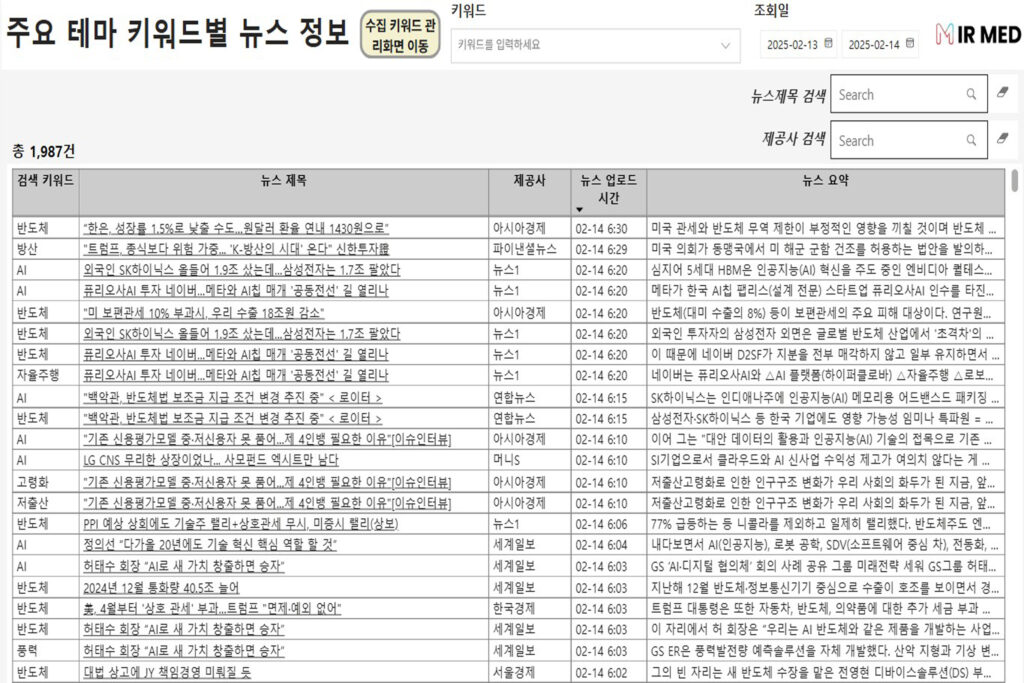Click provider cell 머니S

tap(530, 460)
